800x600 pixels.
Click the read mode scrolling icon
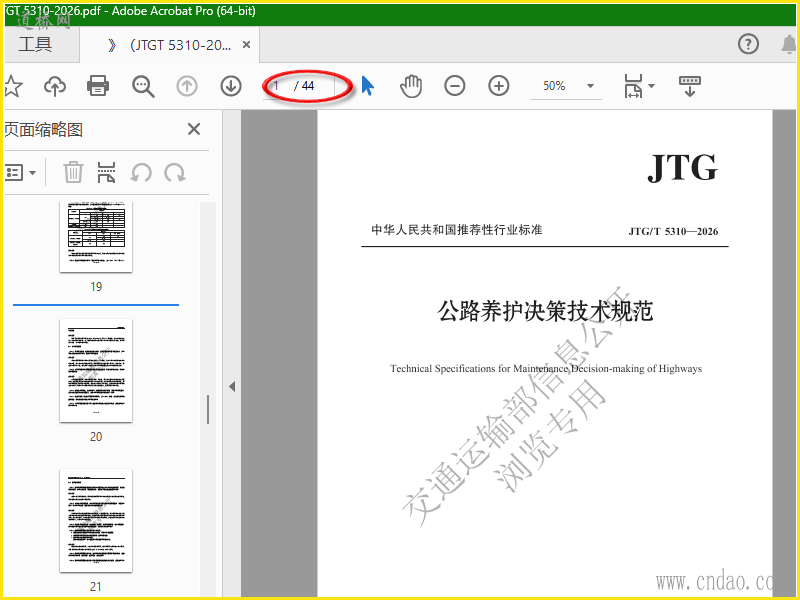pyautogui.click(x=690, y=86)
